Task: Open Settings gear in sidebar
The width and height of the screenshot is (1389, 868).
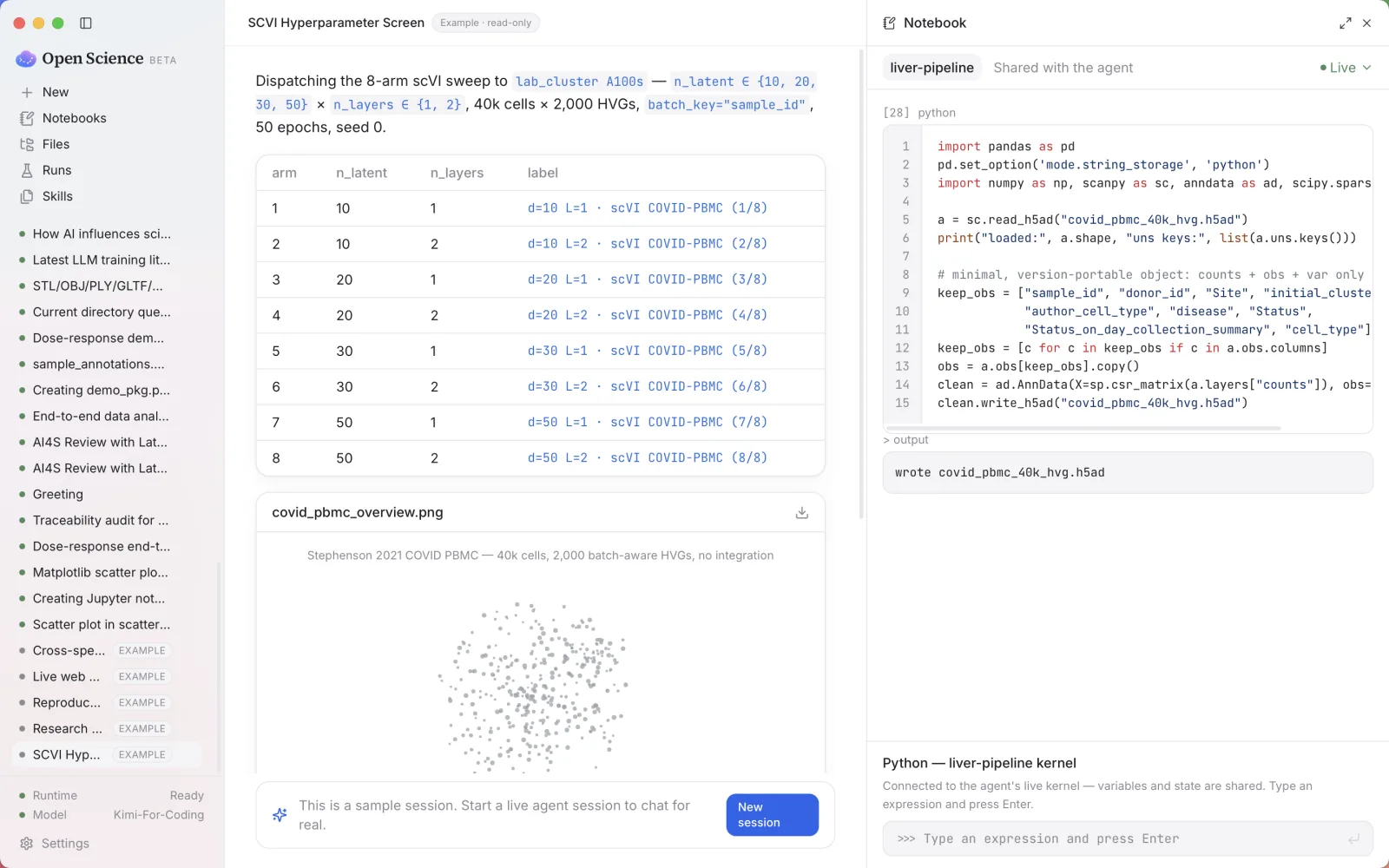Action: click(27, 844)
